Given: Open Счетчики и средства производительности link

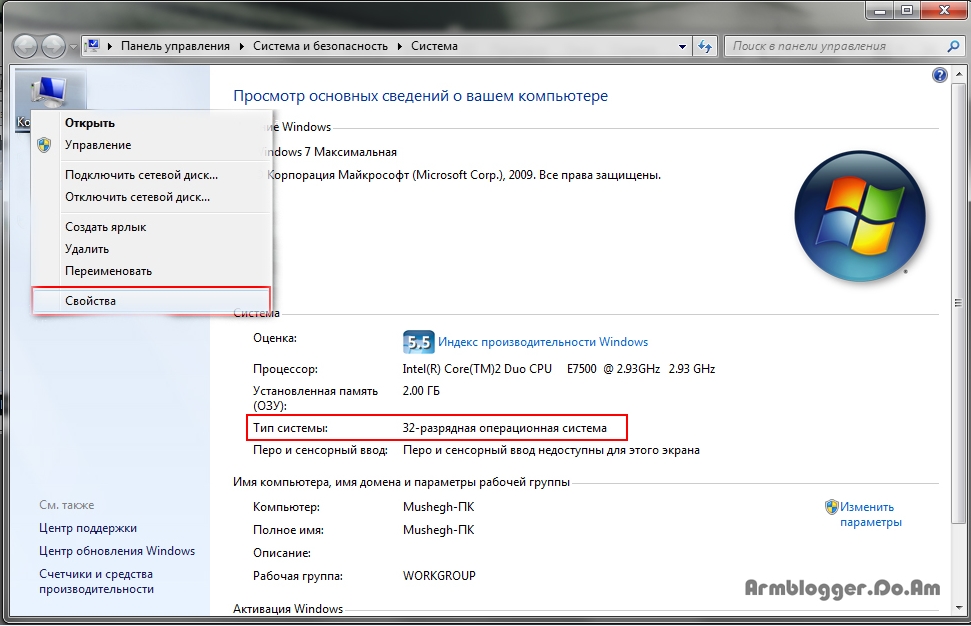Looking at the screenshot, I should click(96, 581).
